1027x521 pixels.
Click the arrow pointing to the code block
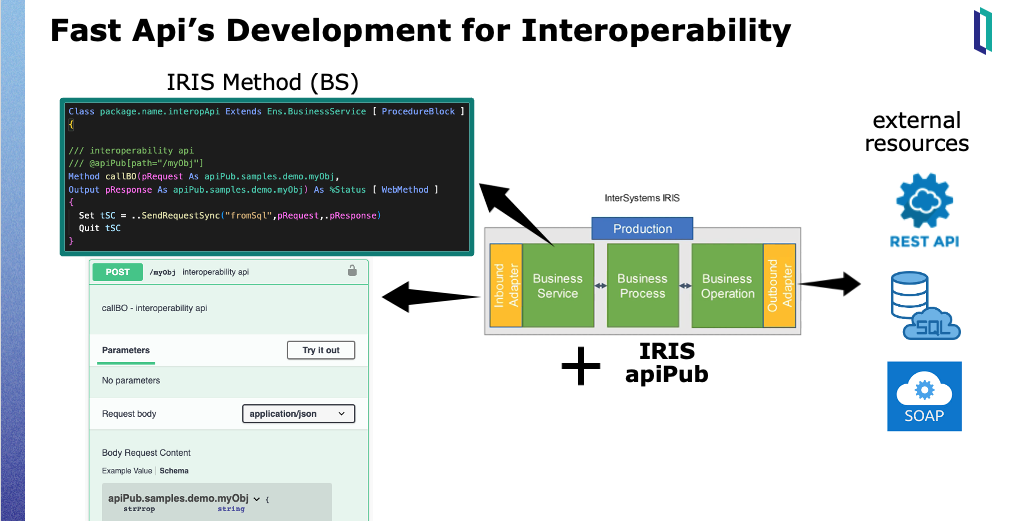point(515,212)
